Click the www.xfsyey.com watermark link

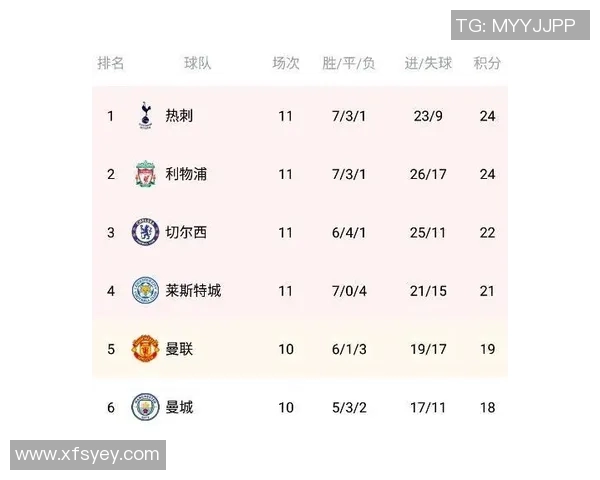(88, 455)
